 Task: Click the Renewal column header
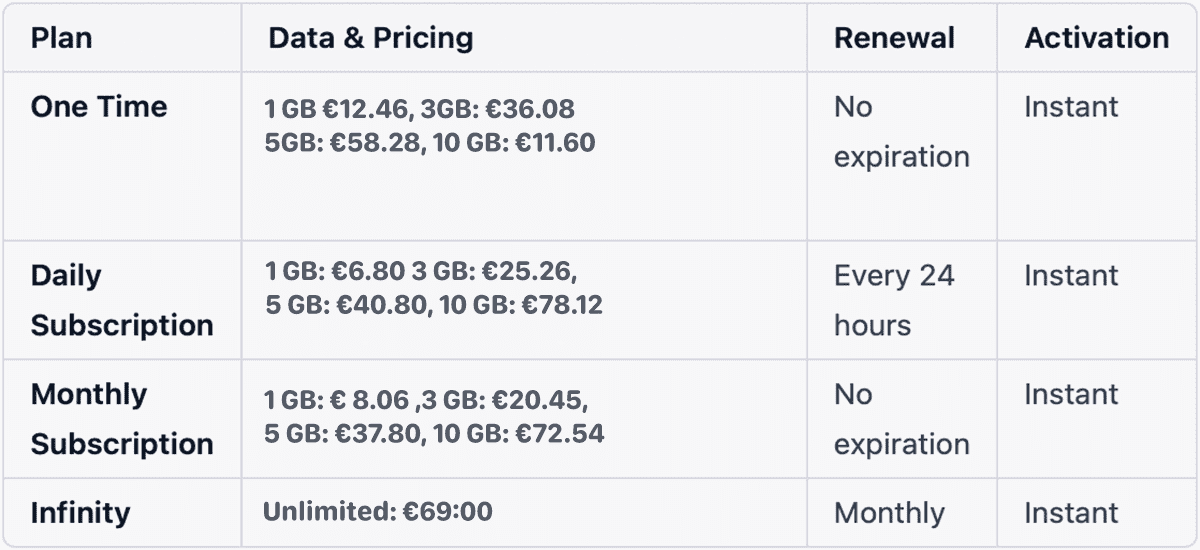pos(894,38)
